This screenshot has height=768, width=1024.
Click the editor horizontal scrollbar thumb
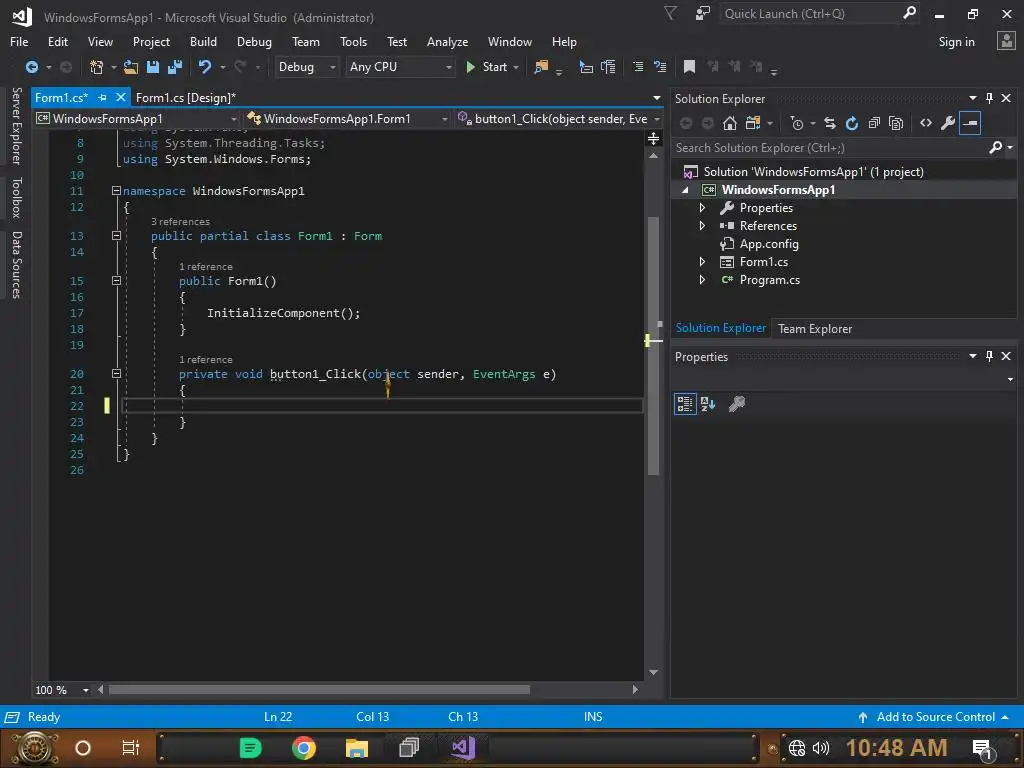pos(319,690)
